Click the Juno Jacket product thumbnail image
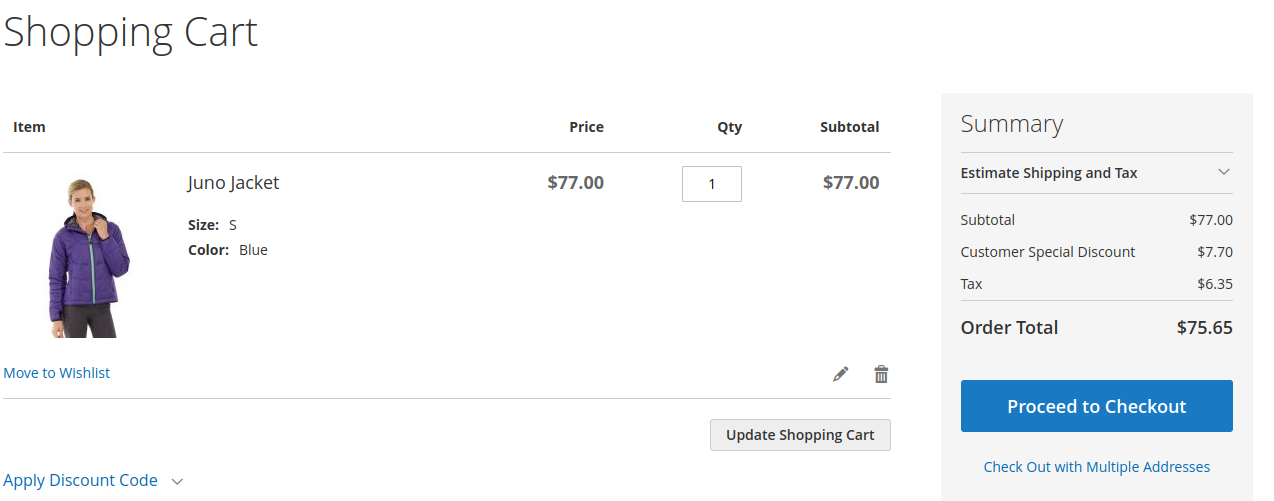The width and height of the screenshot is (1274, 501). [x=88, y=257]
